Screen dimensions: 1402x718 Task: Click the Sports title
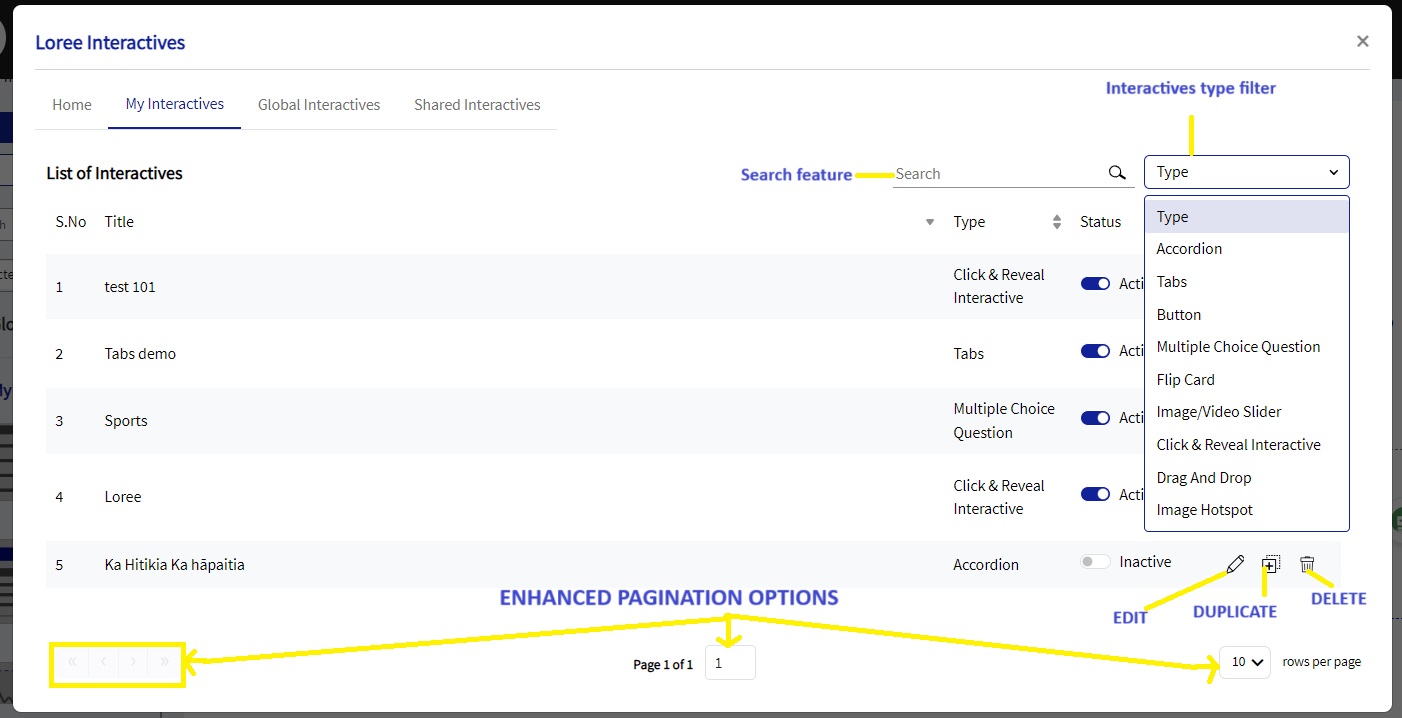126,421
